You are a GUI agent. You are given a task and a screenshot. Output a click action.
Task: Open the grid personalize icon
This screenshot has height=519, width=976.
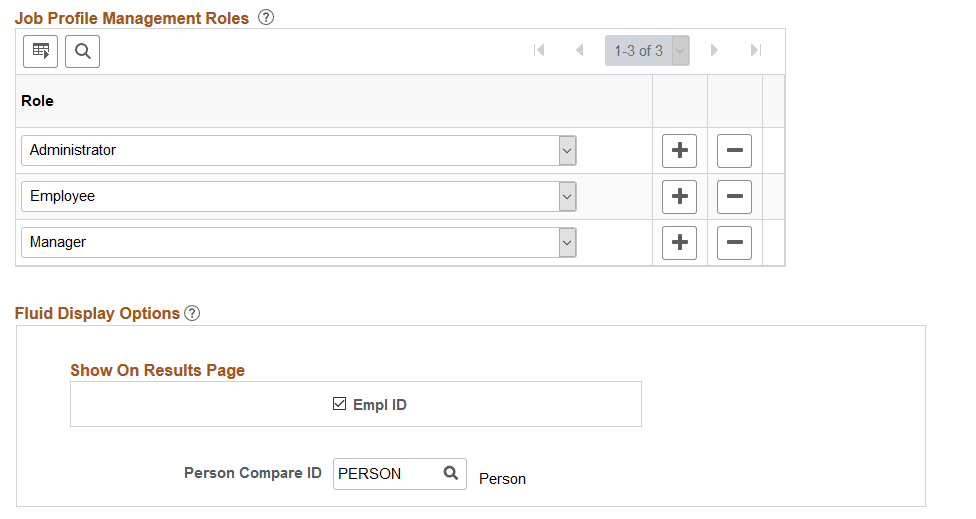click(41, 51)
